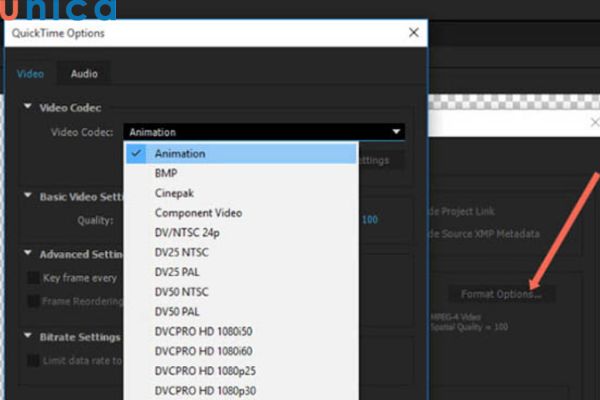Select DVCPRO HD 1080p30 codec

click(x=242, y=390)
